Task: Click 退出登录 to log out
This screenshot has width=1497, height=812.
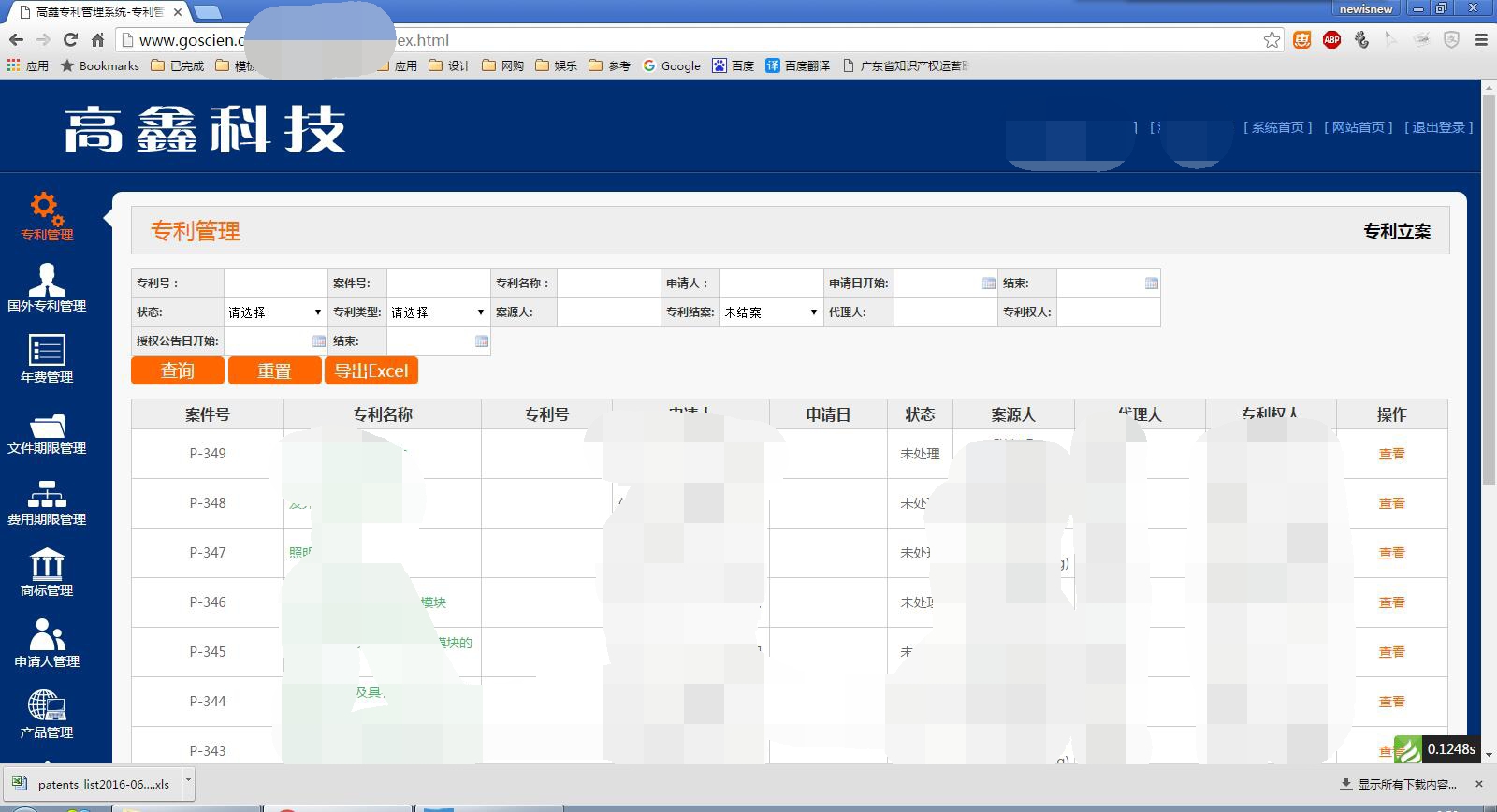Action: pos(1438,127)
